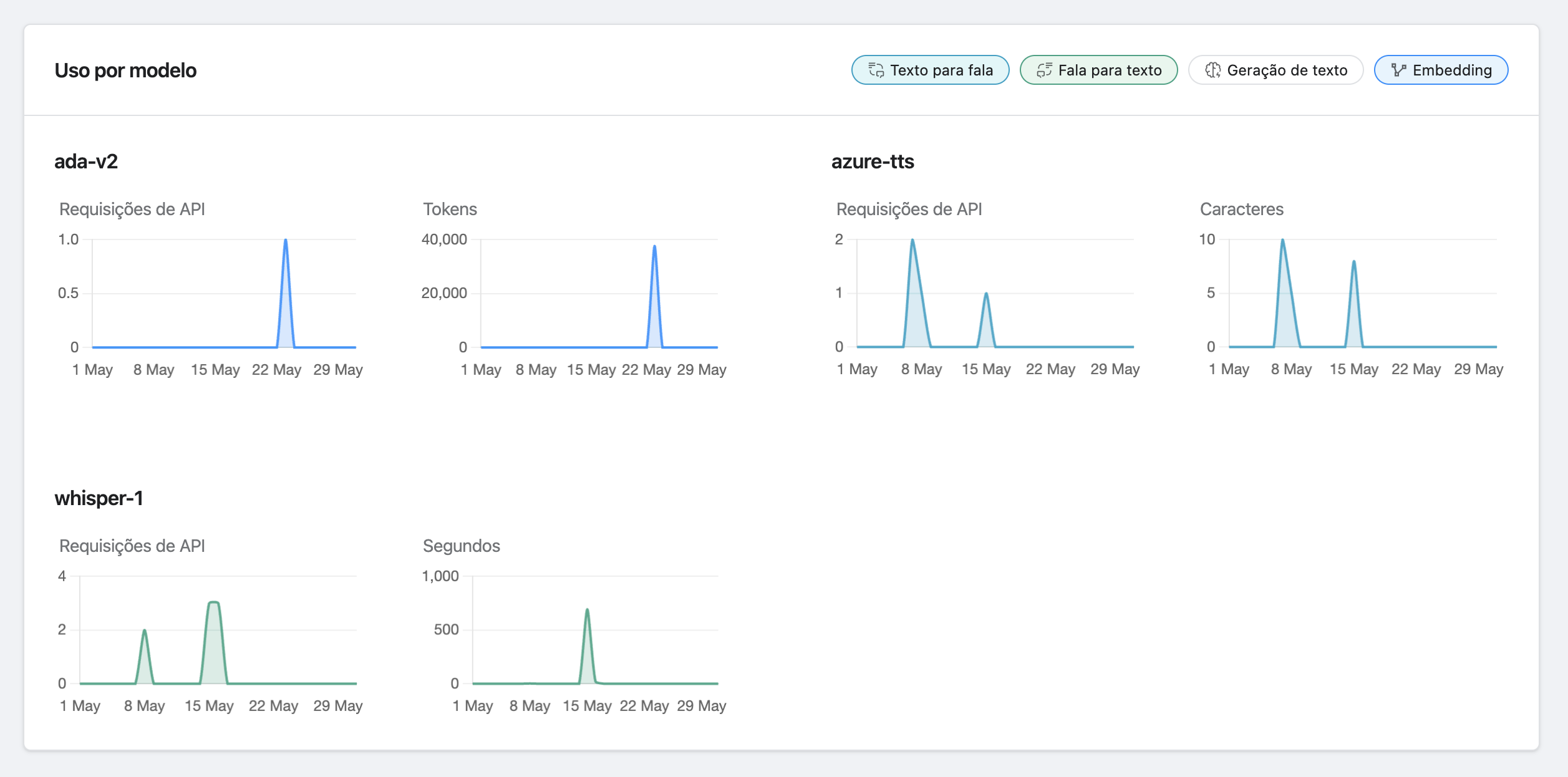This screenshot has width=1568, height=777.
Task: Select the ada-v2 model title
Action: [x=86, y=162]
